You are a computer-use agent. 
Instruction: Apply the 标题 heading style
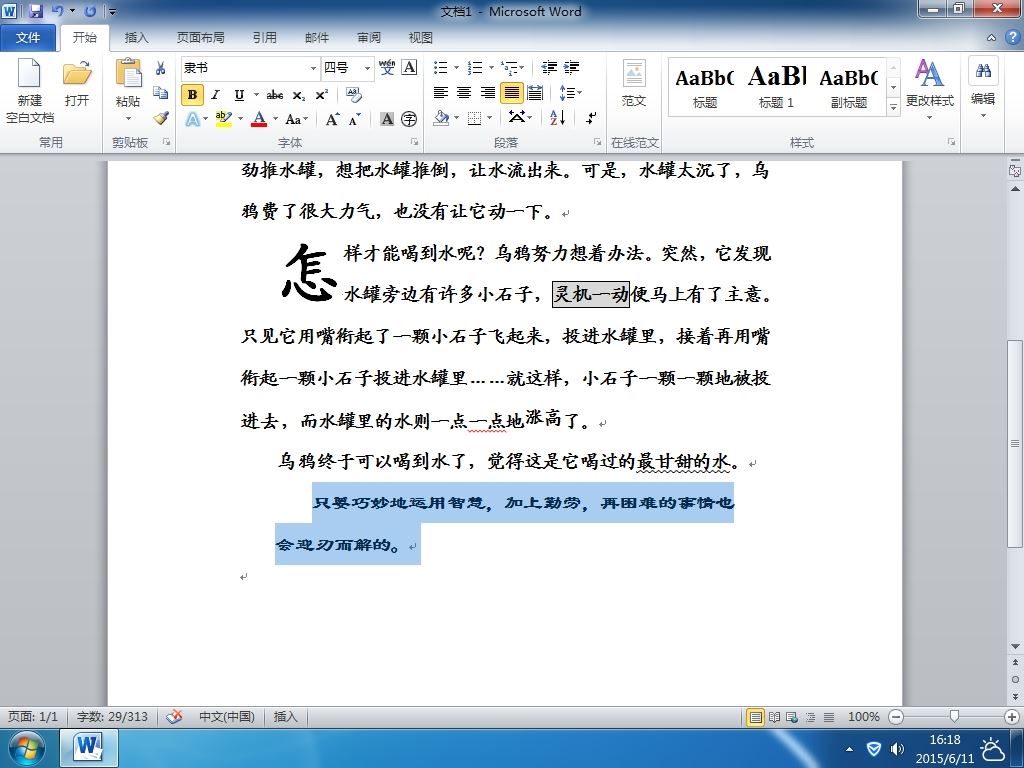pos(705,88)
